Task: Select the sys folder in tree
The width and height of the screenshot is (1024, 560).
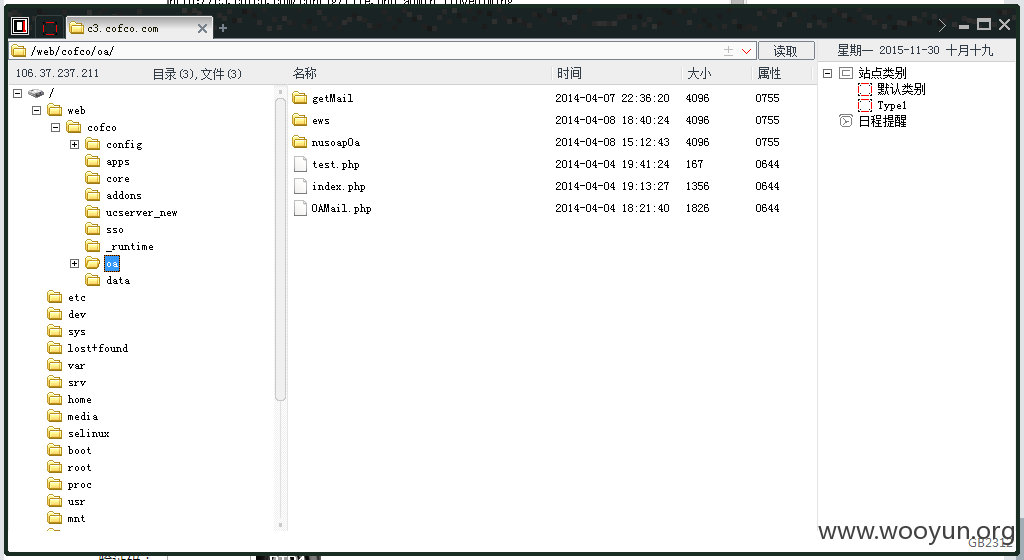Action: 67,332
